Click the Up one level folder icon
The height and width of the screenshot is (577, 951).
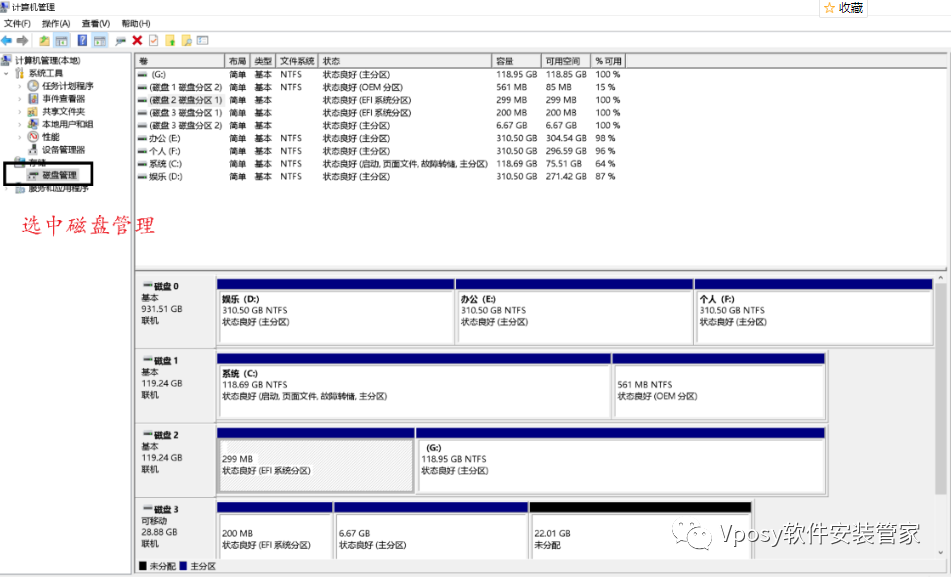pyautogui.click(x=44, y=41)
